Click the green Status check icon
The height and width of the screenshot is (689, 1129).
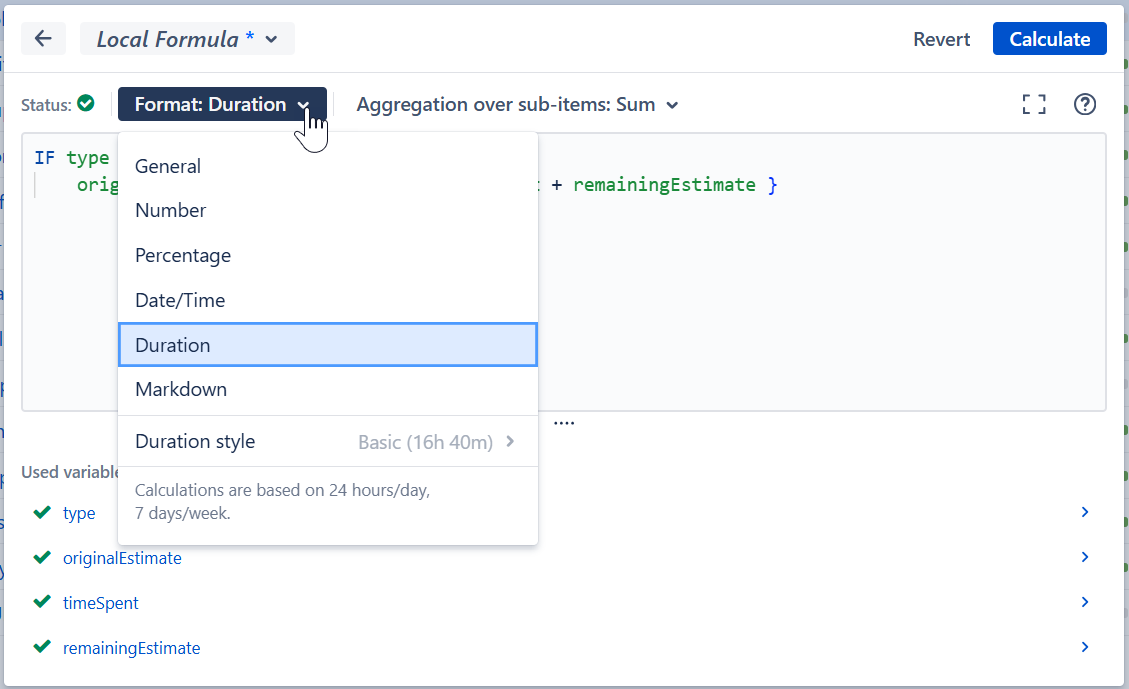point(84,103)
